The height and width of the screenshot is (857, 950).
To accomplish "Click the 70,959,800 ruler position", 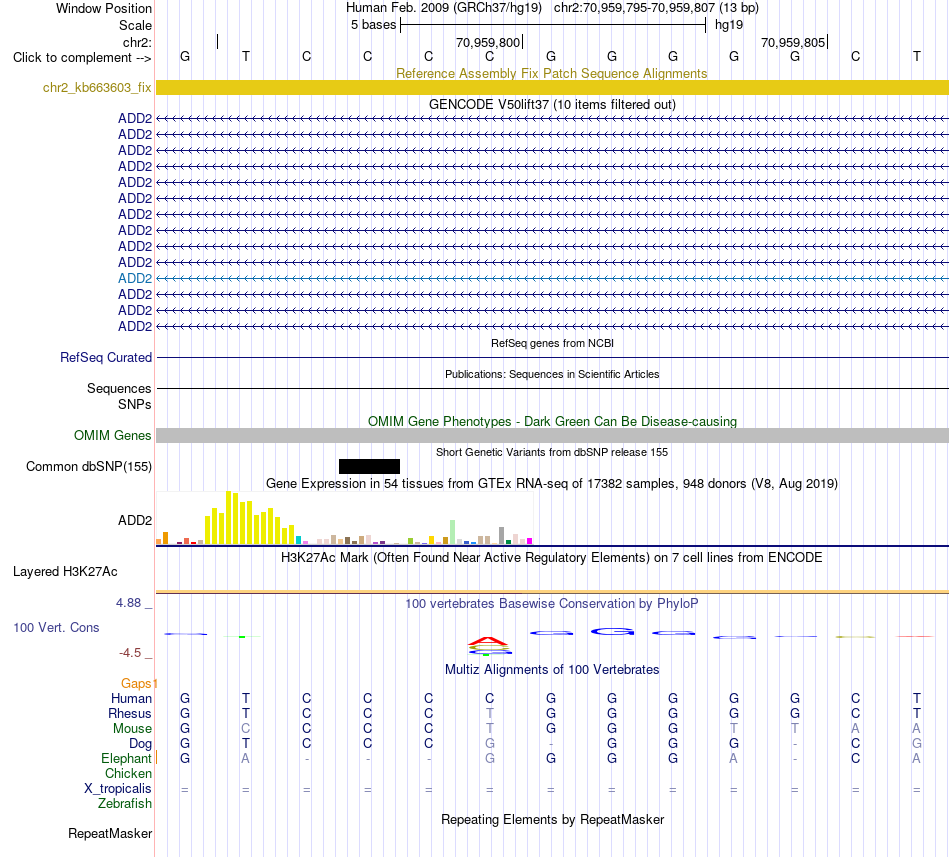I will pyautogui.click(x=488, y=42).
